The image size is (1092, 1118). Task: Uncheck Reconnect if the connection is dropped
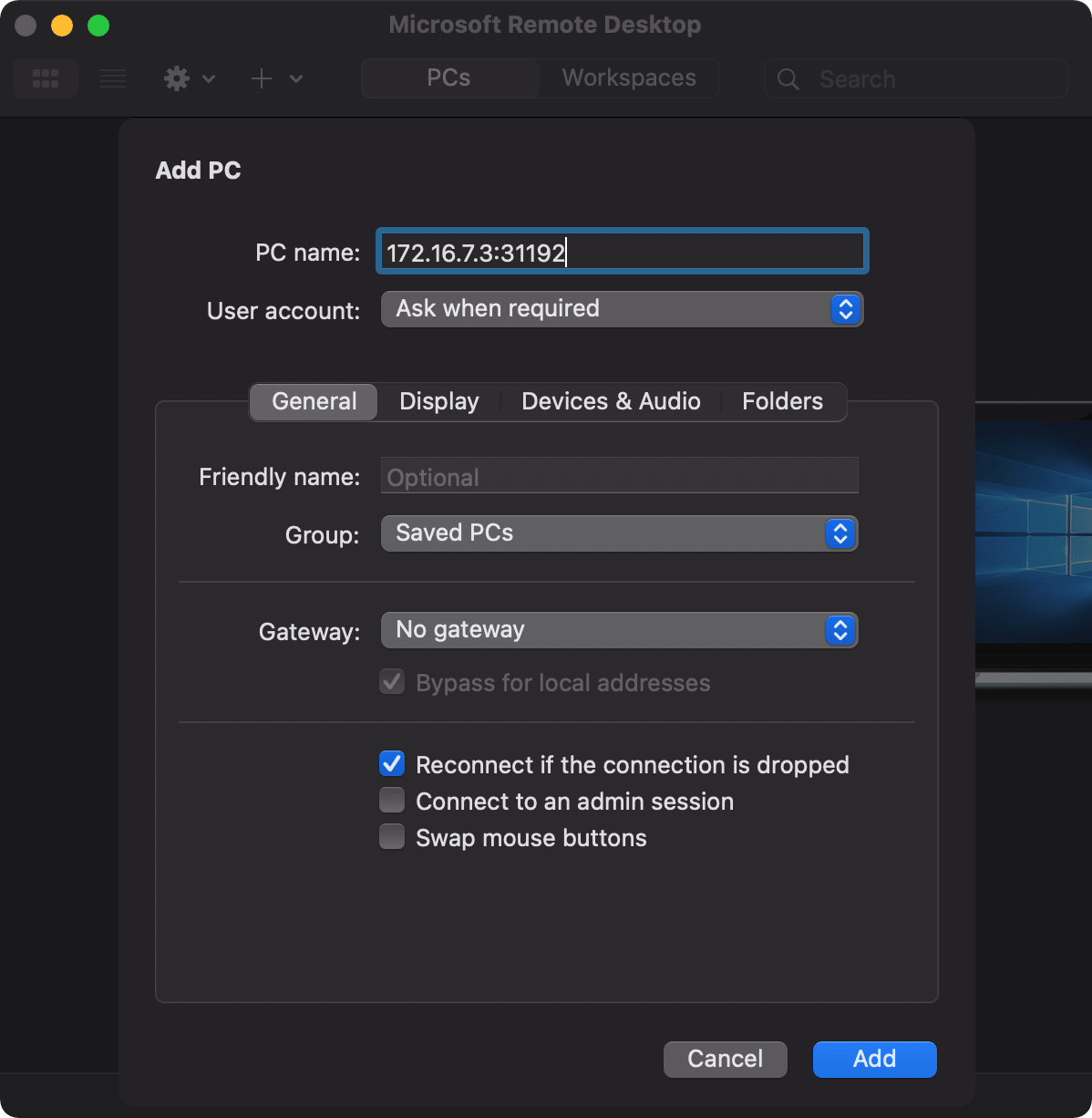[x=392, y=764]
